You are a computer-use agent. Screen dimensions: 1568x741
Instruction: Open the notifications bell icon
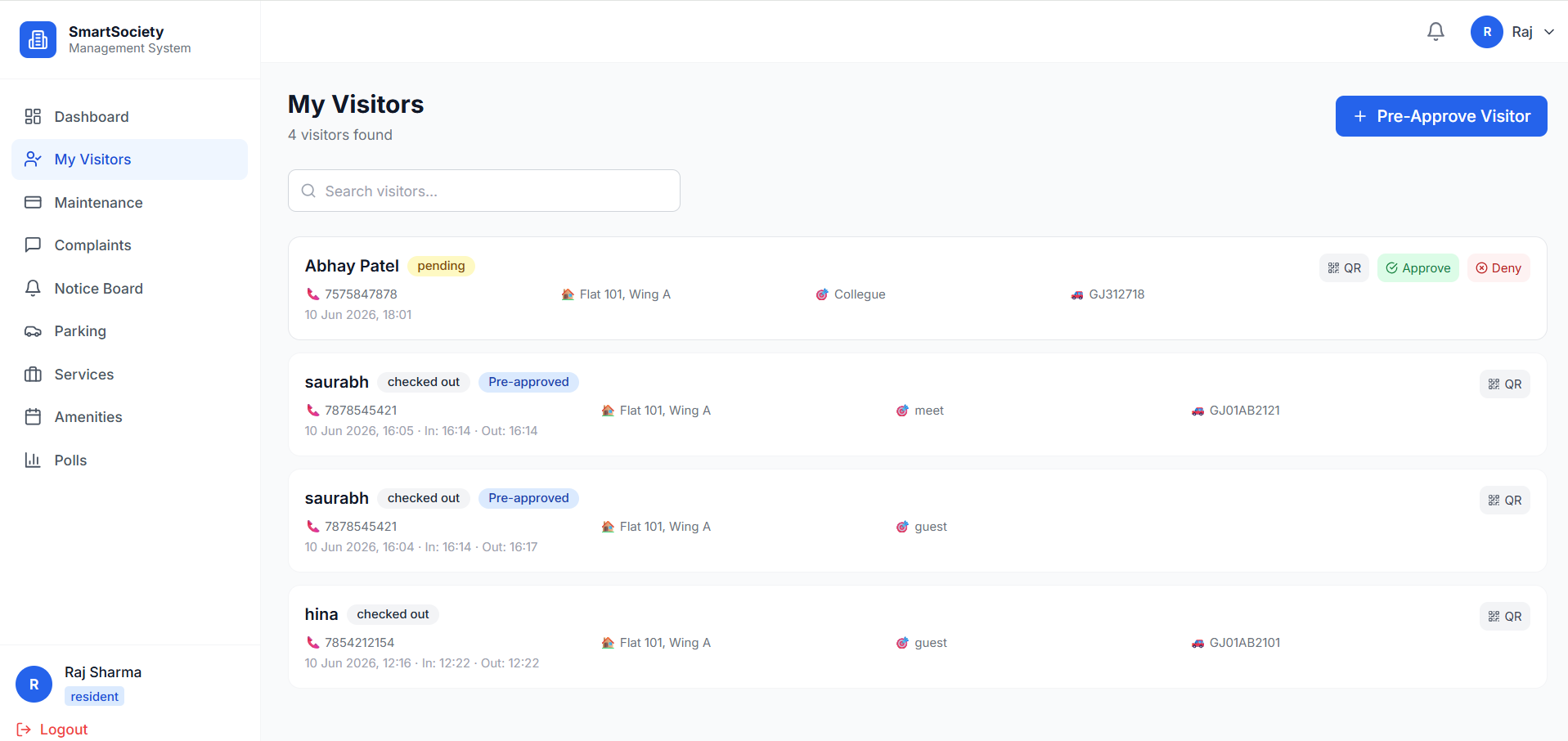1435,32
